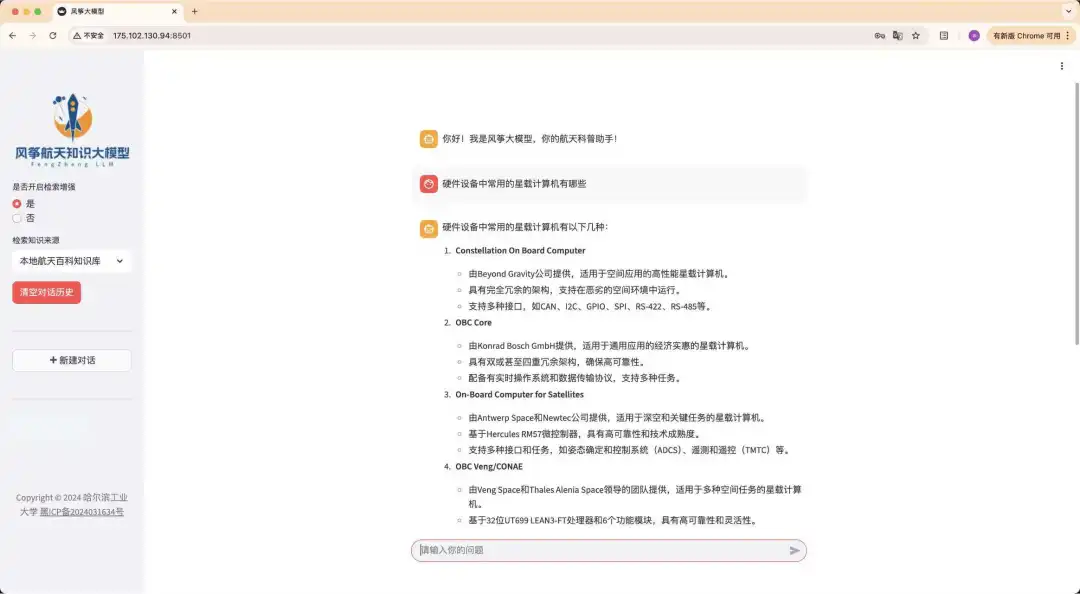Click the translate page icon in address bar

point(898,35)
